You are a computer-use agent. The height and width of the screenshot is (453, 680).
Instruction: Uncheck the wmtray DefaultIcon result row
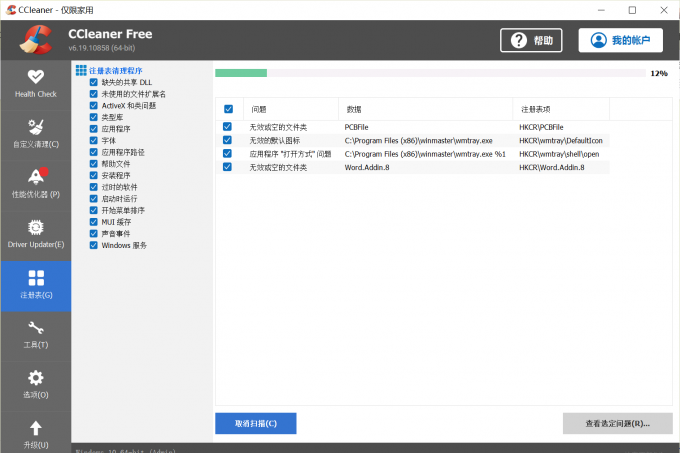tap(227, 140)
